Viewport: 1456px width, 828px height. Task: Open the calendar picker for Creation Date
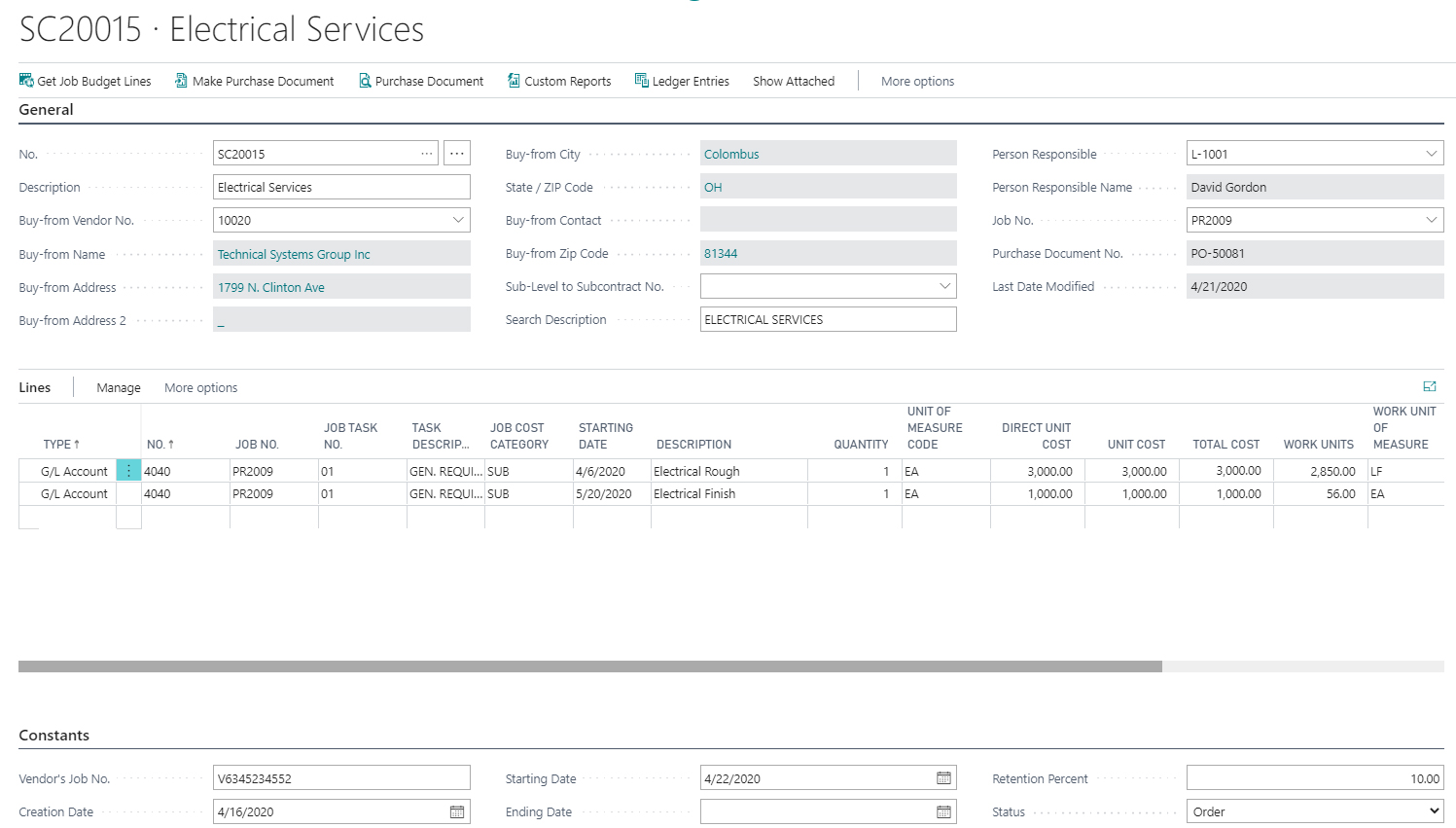point(456,810)
